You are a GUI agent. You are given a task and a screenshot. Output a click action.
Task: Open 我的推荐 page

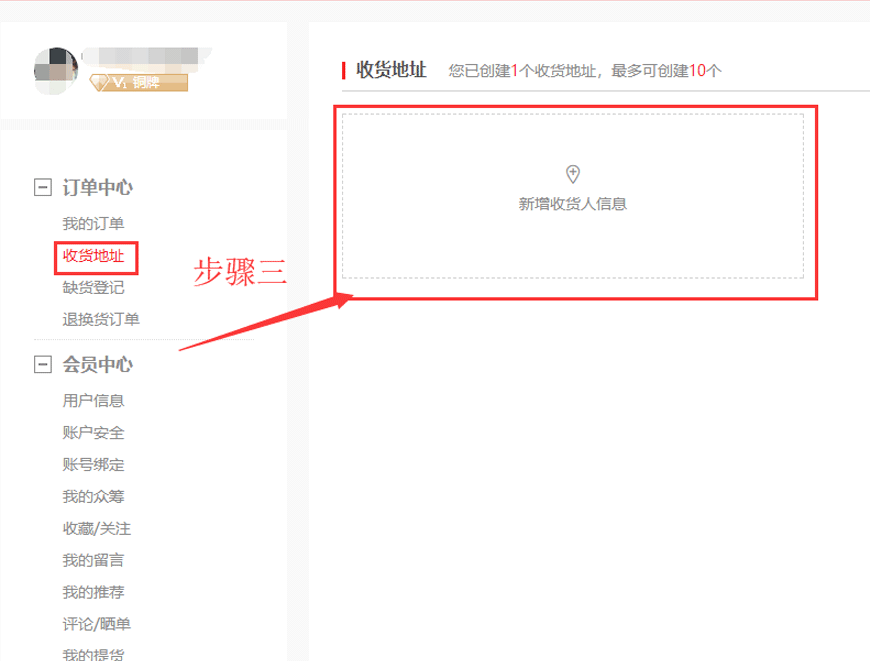tap(93, 592)
